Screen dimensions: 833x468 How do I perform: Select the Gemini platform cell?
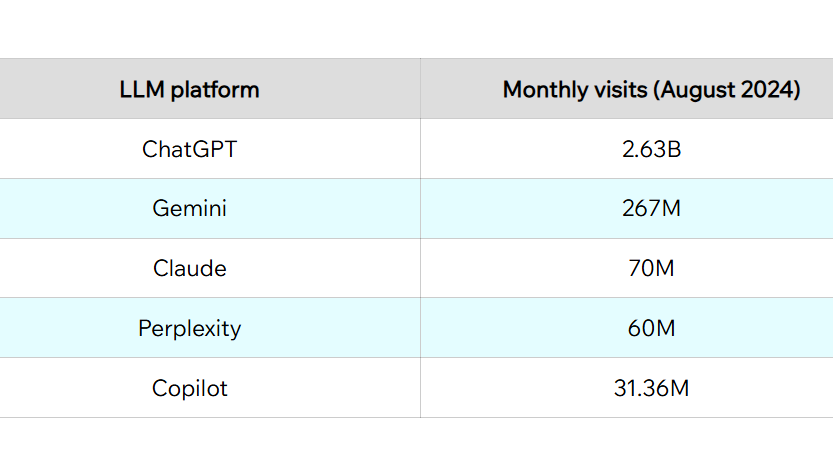click(189, 209)
